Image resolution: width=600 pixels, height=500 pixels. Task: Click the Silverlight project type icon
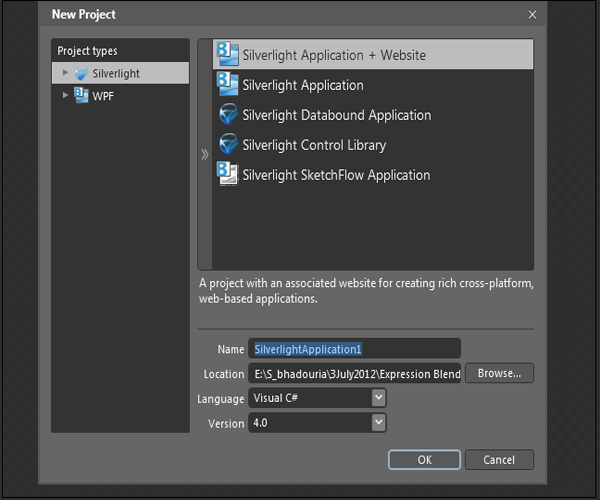[82, 73]
